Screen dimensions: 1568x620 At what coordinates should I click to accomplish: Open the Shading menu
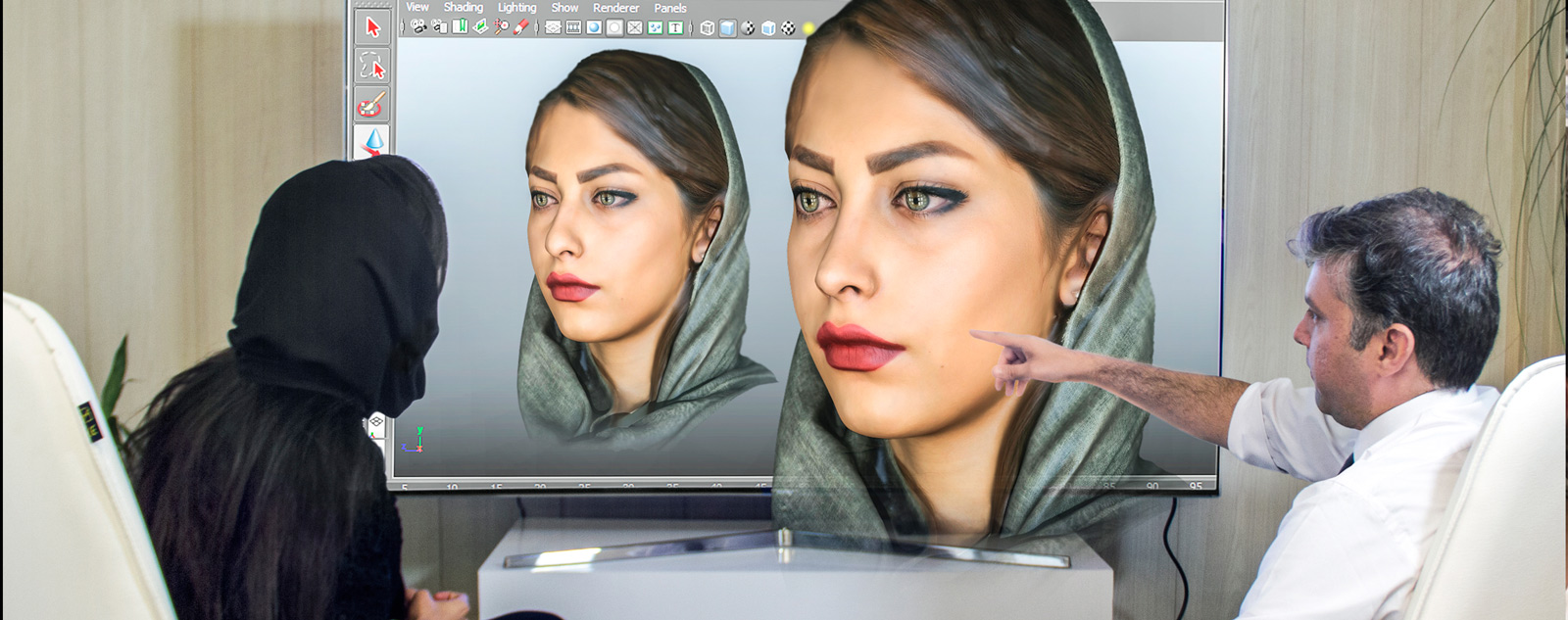point(463,8)
